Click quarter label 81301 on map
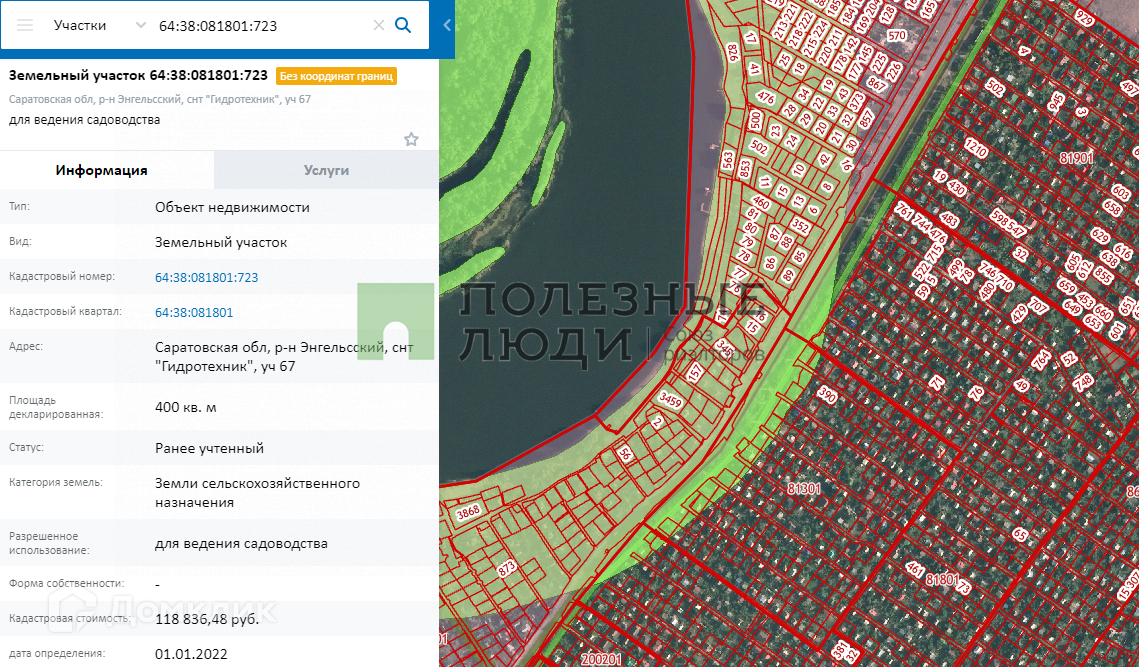The height and width of the screenshot is (667, 1139). pyautogui.click(x=804, y=489)
